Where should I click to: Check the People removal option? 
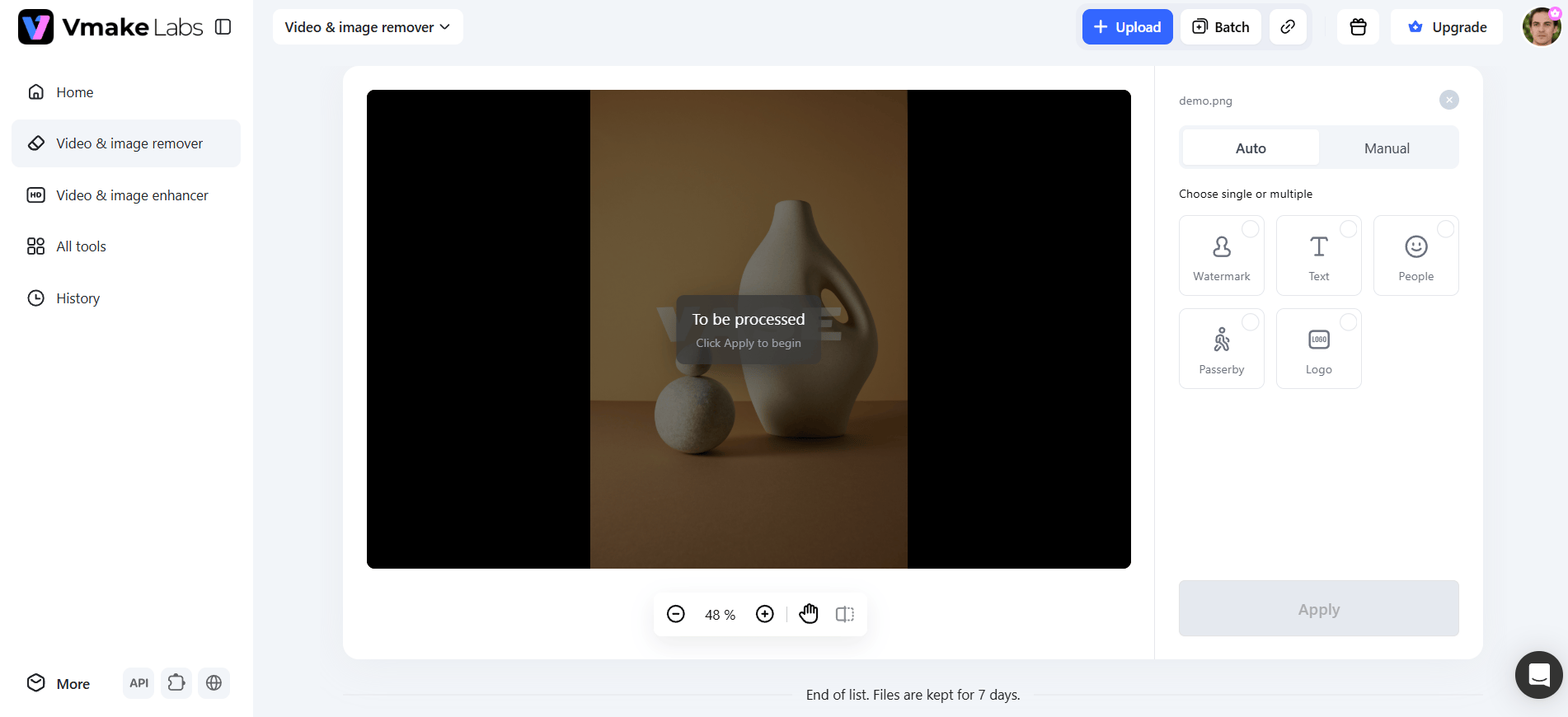pos(1416,255)
